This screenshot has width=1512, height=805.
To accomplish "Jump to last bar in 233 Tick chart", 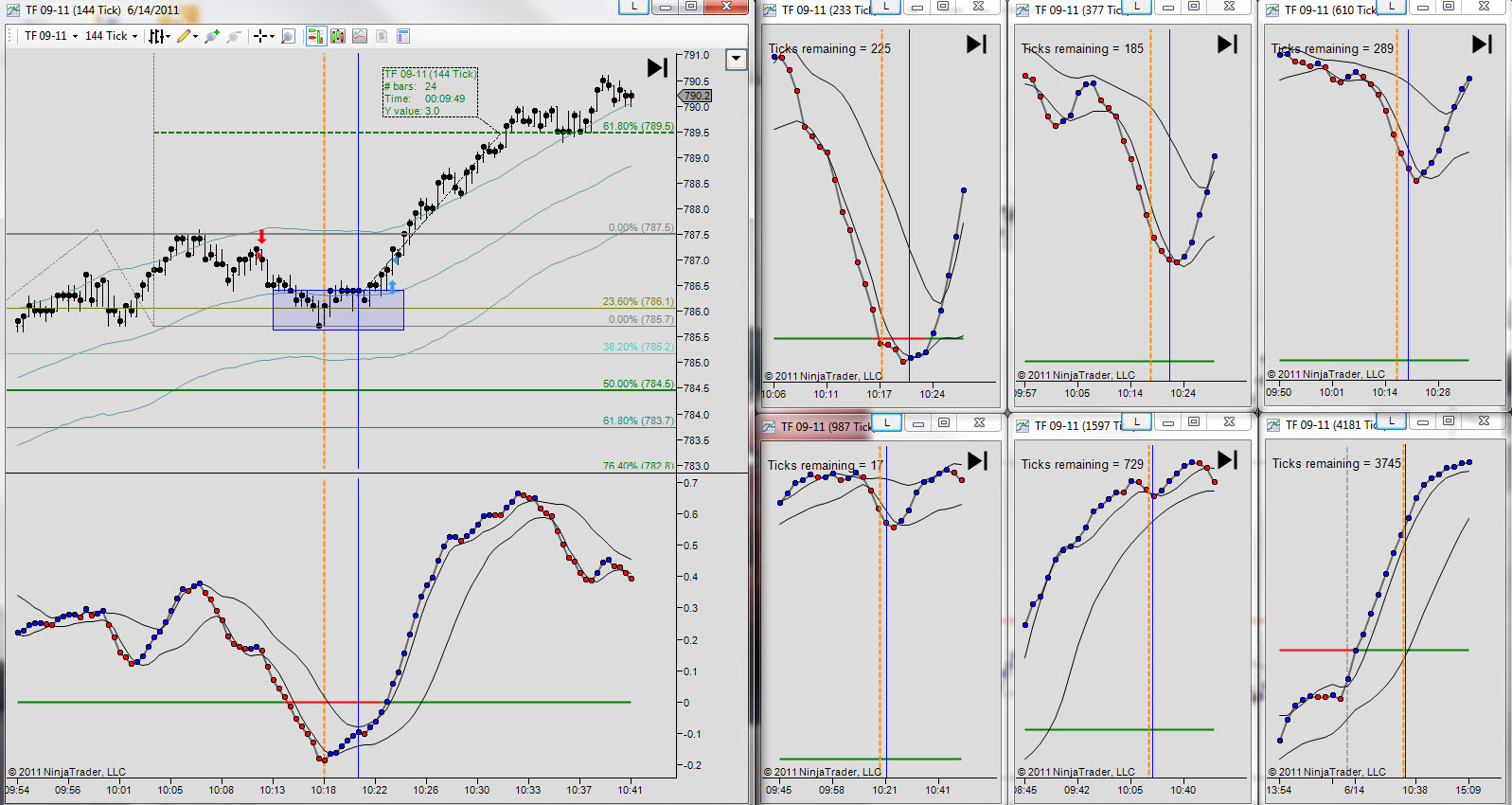I will (976, 44).
